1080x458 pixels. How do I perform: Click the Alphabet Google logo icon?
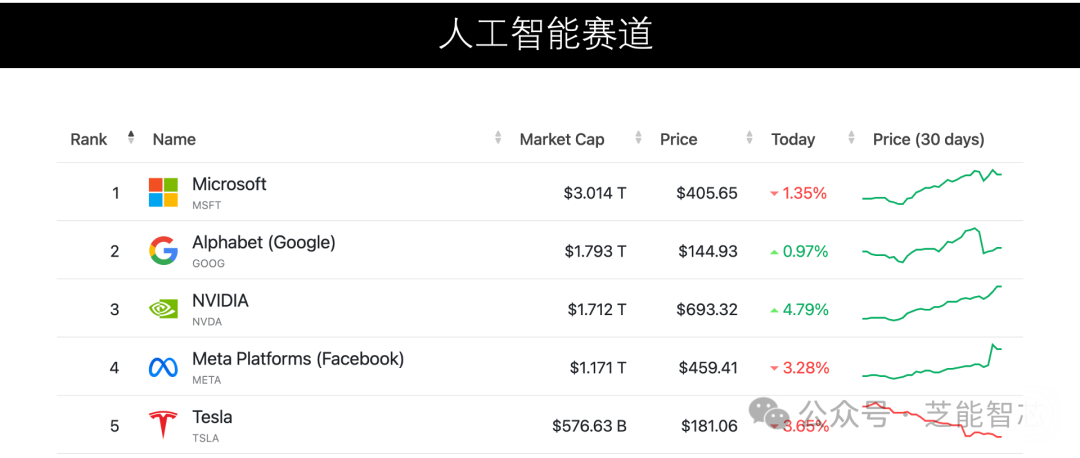163,250
